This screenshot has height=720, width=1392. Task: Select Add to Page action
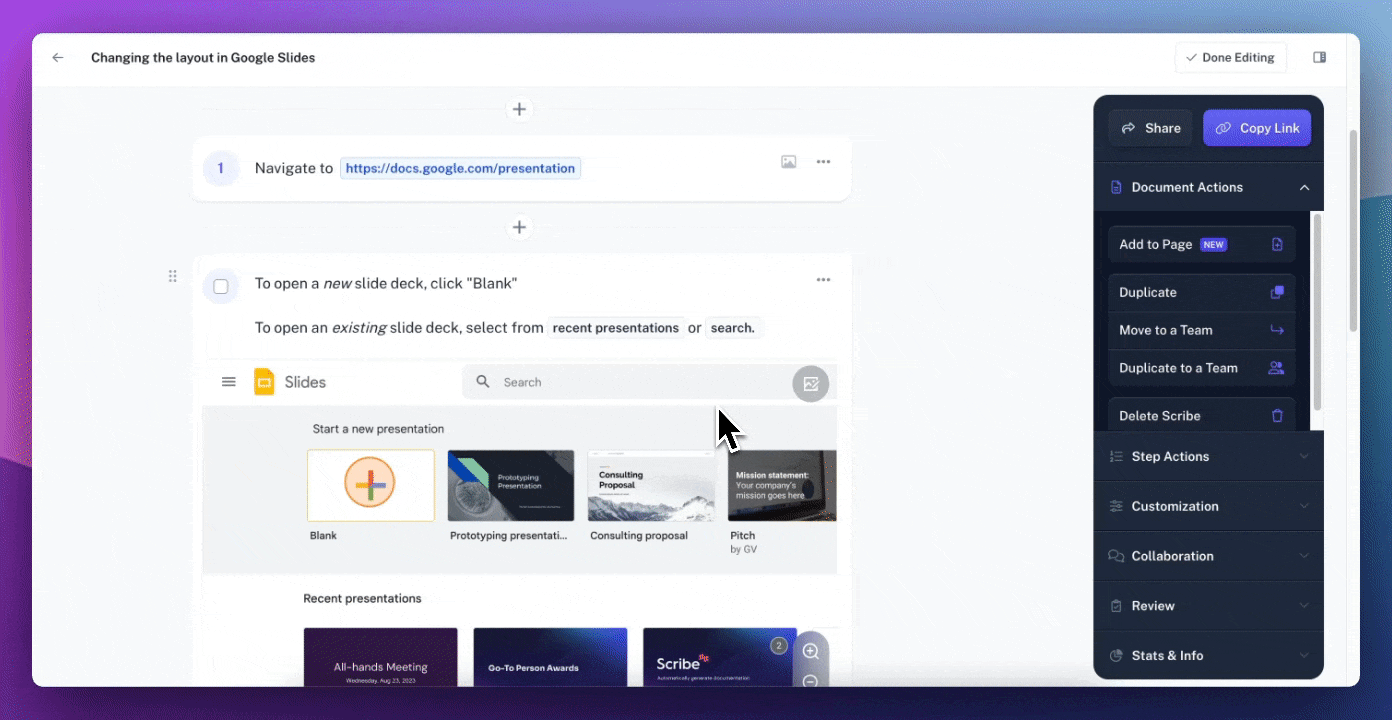(1202, 244)
